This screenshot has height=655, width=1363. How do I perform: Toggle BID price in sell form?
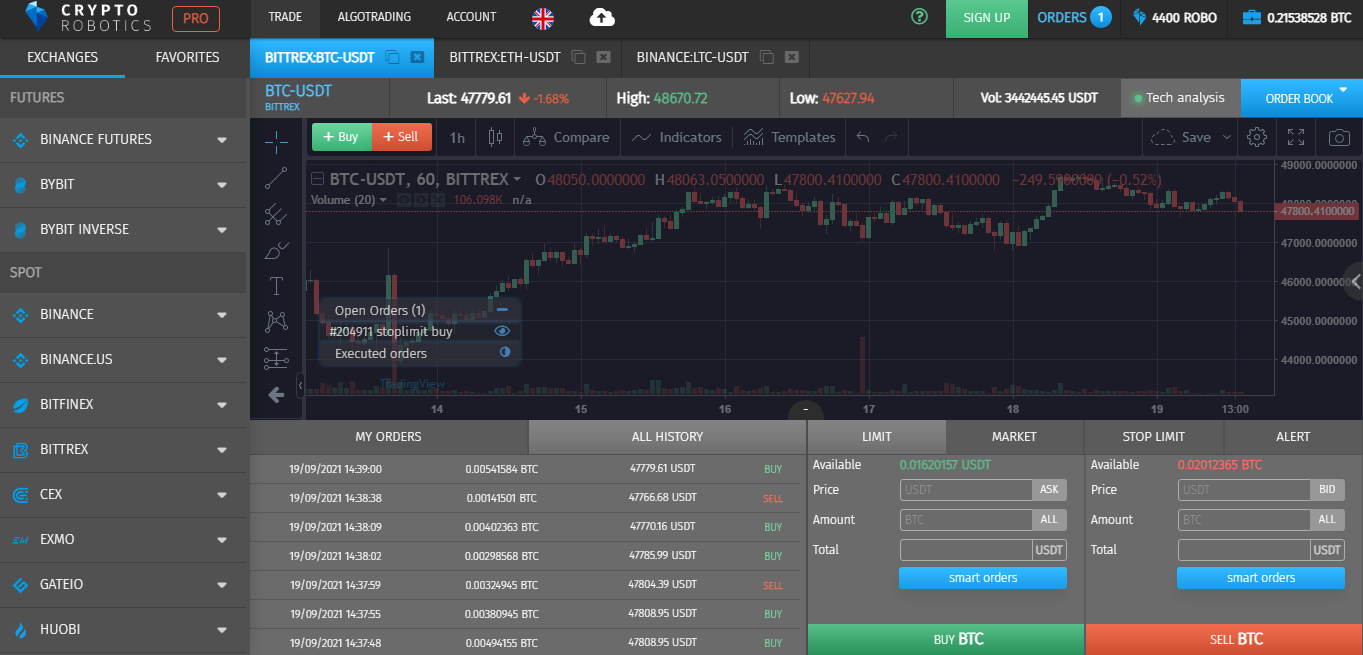1327,490
